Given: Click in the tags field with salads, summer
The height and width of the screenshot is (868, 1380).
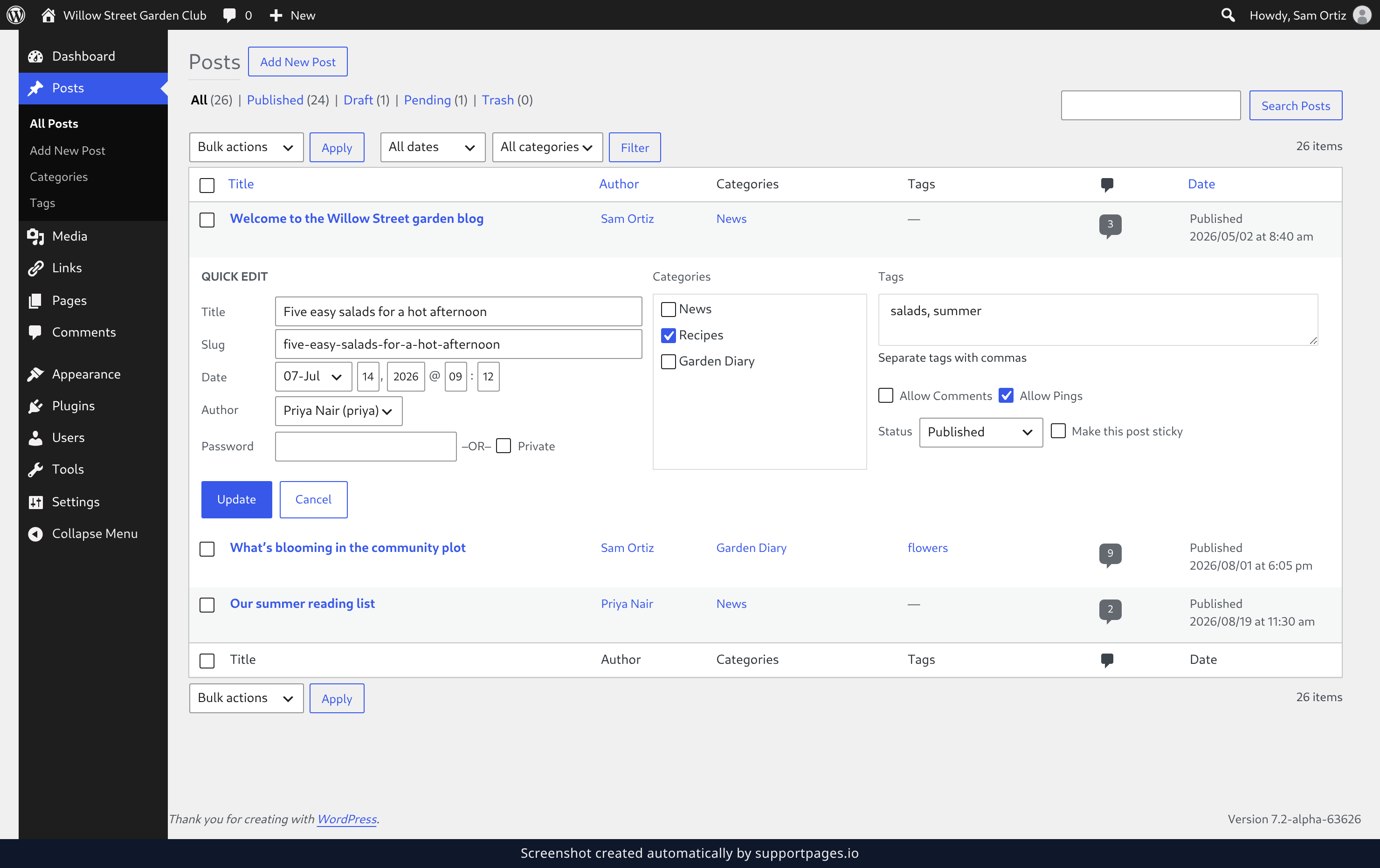Looking at the screenshot, I should 1097,320.
